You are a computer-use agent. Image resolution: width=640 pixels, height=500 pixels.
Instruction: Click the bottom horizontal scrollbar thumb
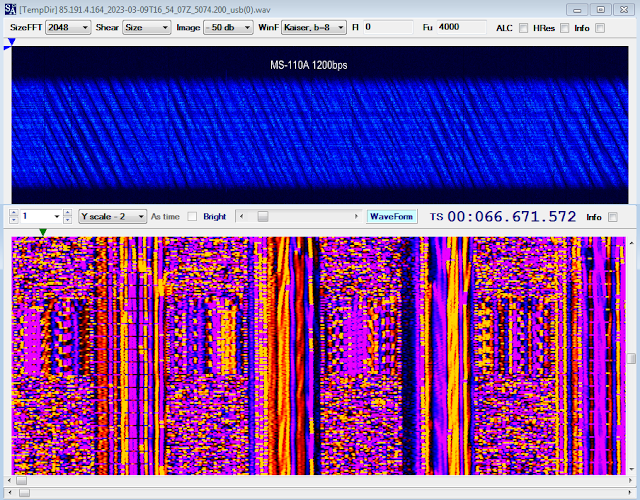24,493
